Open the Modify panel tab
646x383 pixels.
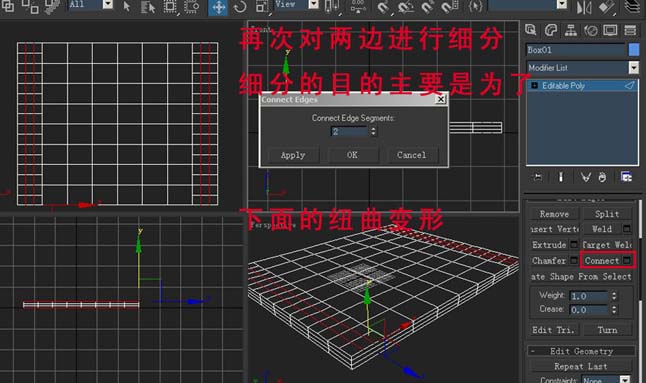click(x=551, y=30)
